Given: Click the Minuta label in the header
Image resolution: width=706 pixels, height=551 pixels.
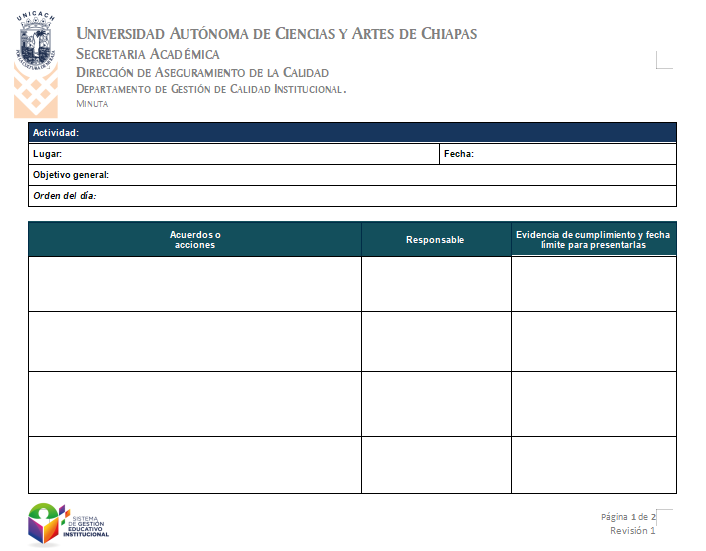Looking at the screenshot, I should click(x=92, y=104).
